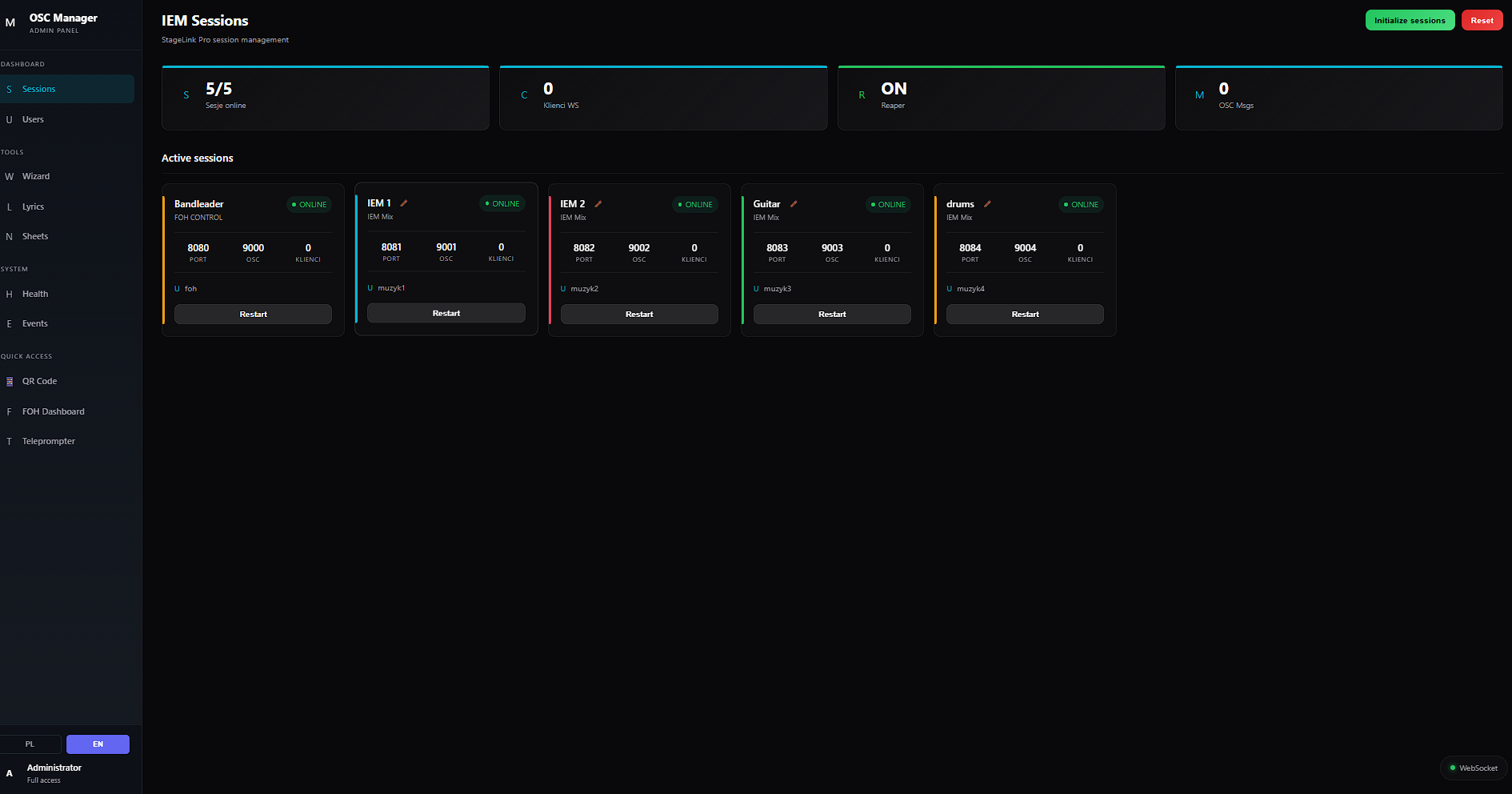The image size is (1512, 794).
Task: Open the Sheets tool
Action: pyautogui.click(x=36, y=236)
